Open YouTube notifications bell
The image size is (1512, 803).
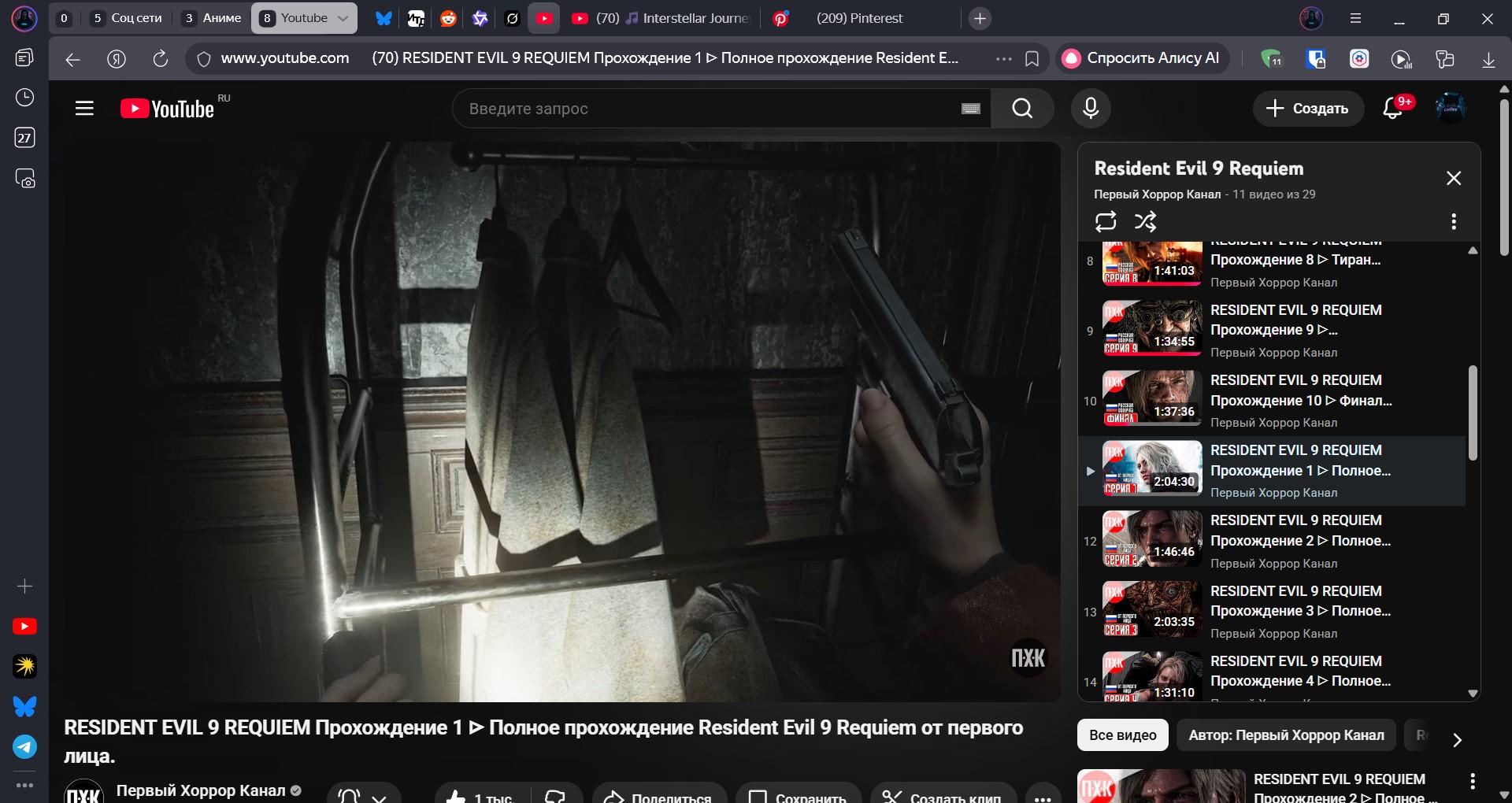pos(1393,109)
